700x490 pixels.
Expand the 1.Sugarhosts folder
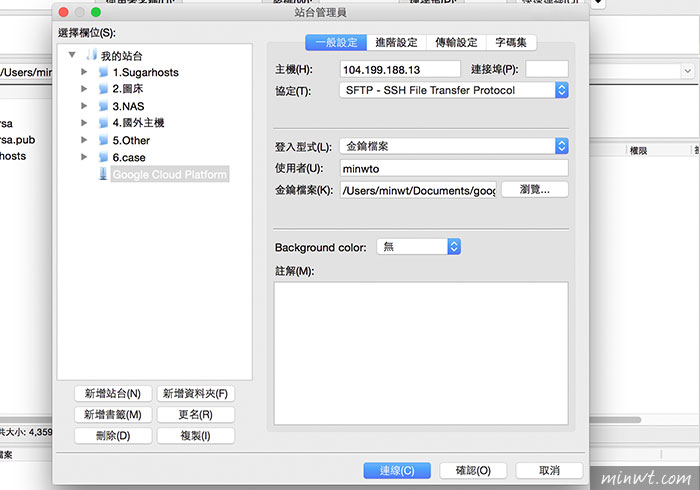point(83,71)
